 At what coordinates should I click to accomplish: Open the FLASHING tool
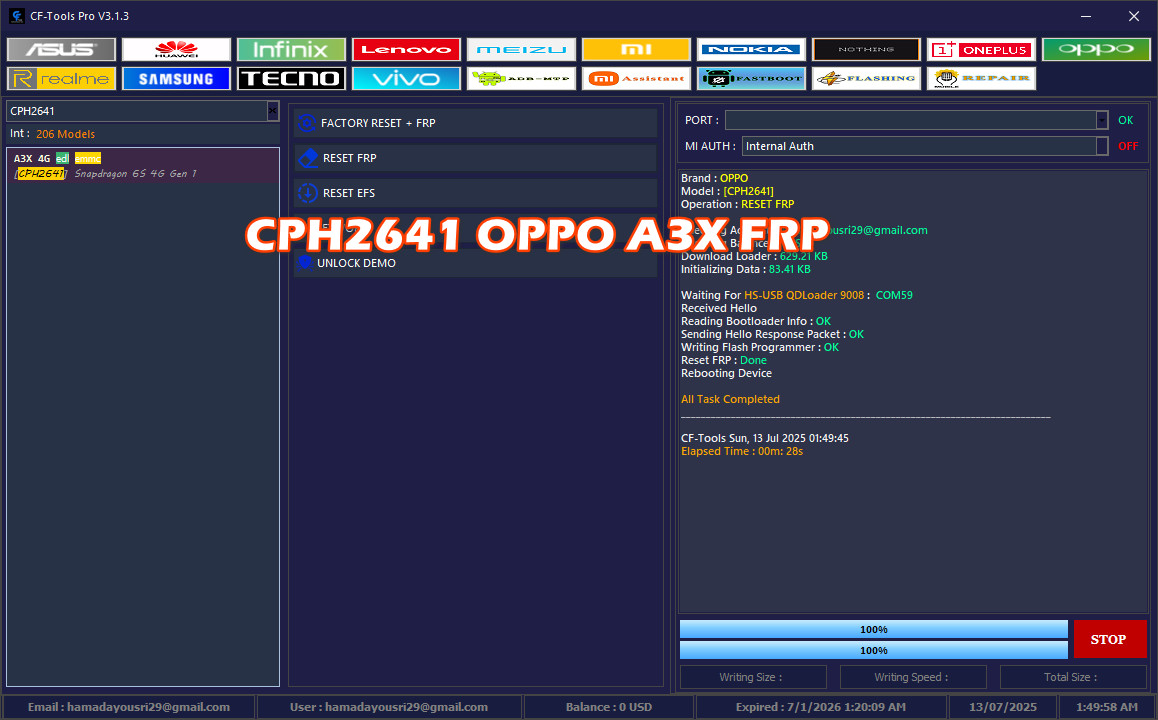866,78
